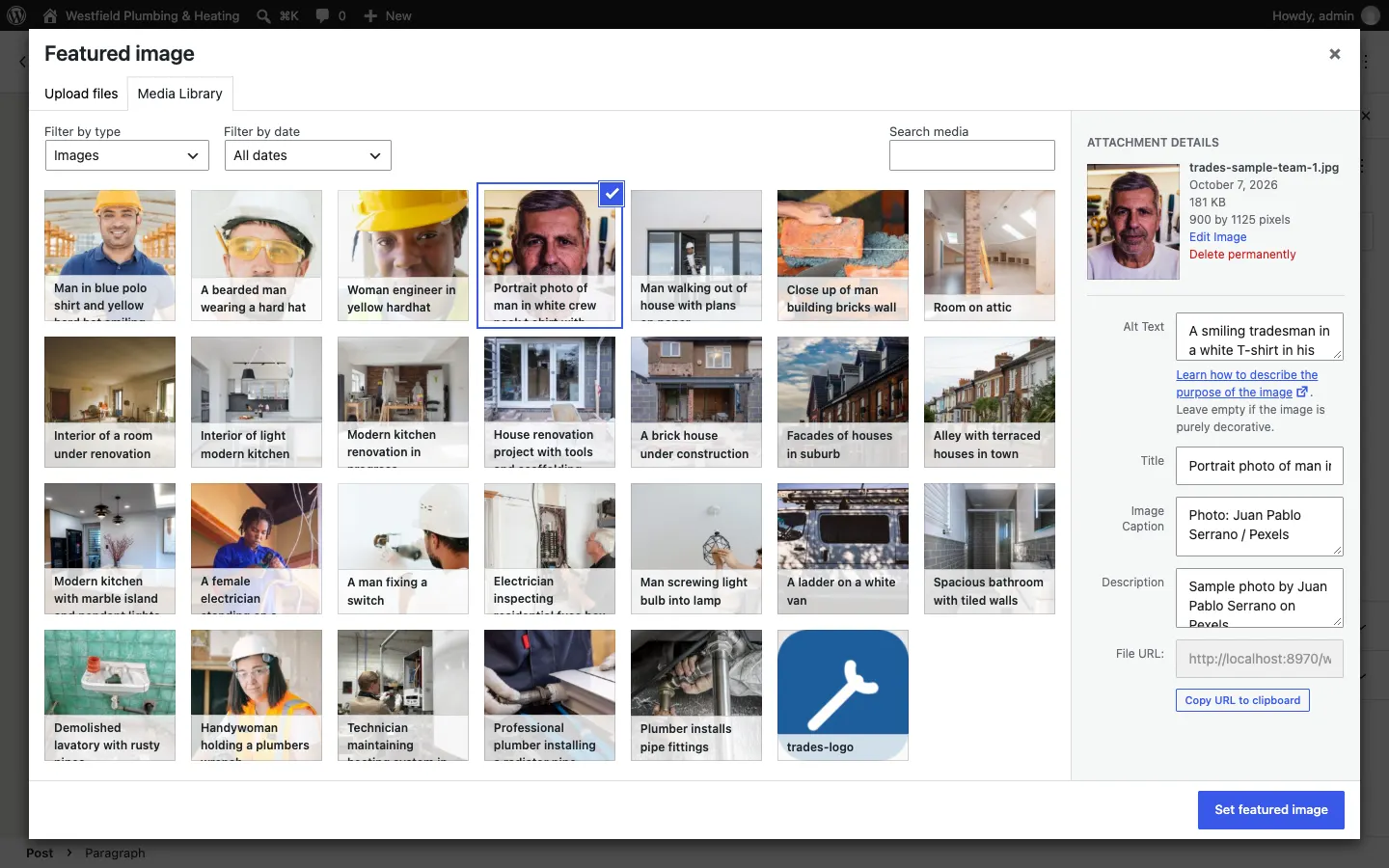This screenshot has width=1389, height=868.
Task: Open Howdy, admin account menu
Action: coord(1325,15)
